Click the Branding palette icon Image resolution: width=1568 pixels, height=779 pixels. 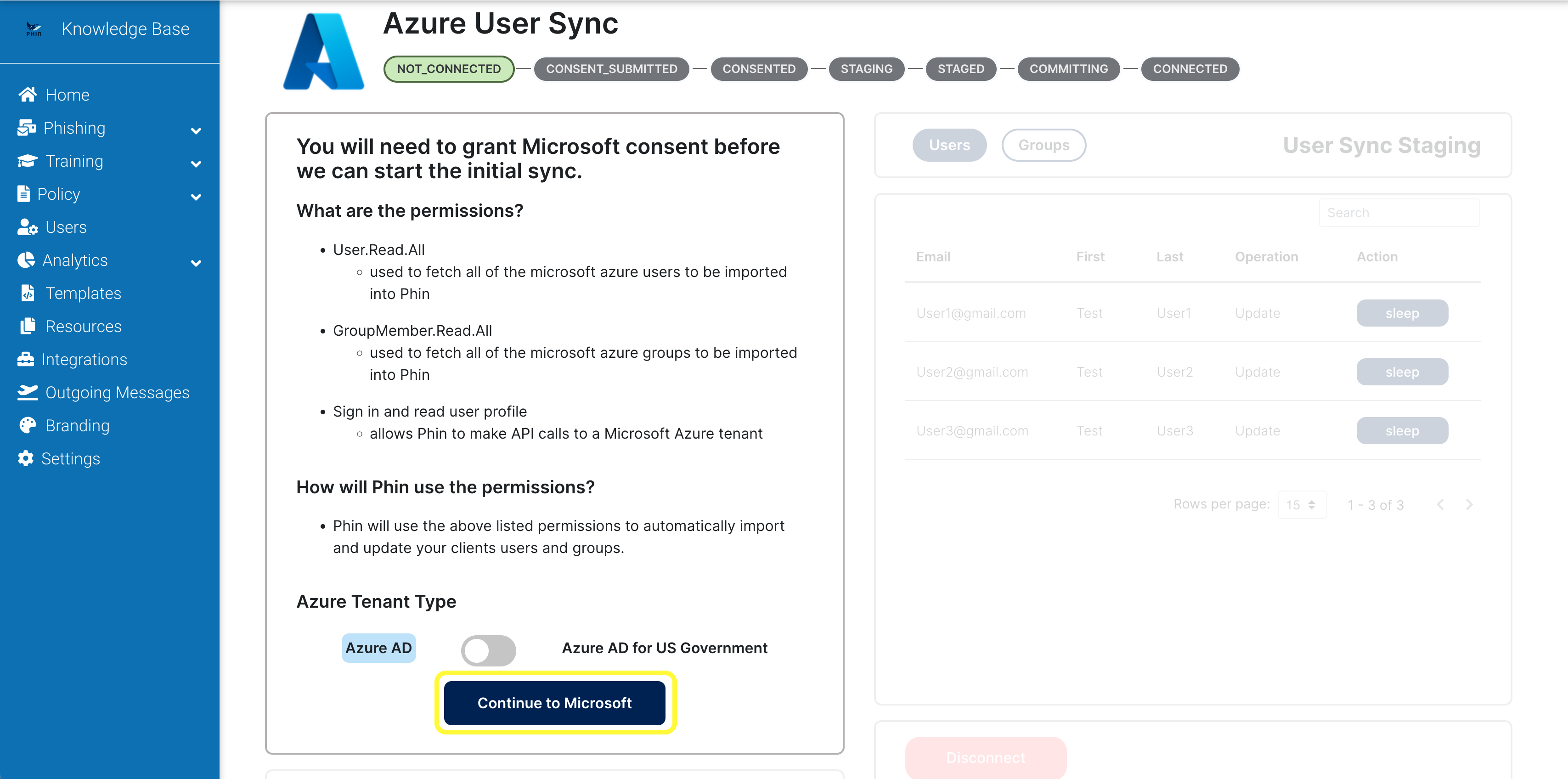28,425
